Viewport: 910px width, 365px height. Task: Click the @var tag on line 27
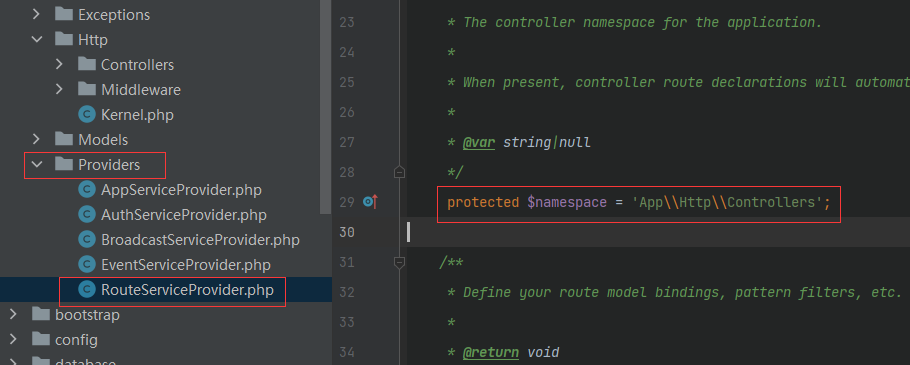(x=479, y=142)
